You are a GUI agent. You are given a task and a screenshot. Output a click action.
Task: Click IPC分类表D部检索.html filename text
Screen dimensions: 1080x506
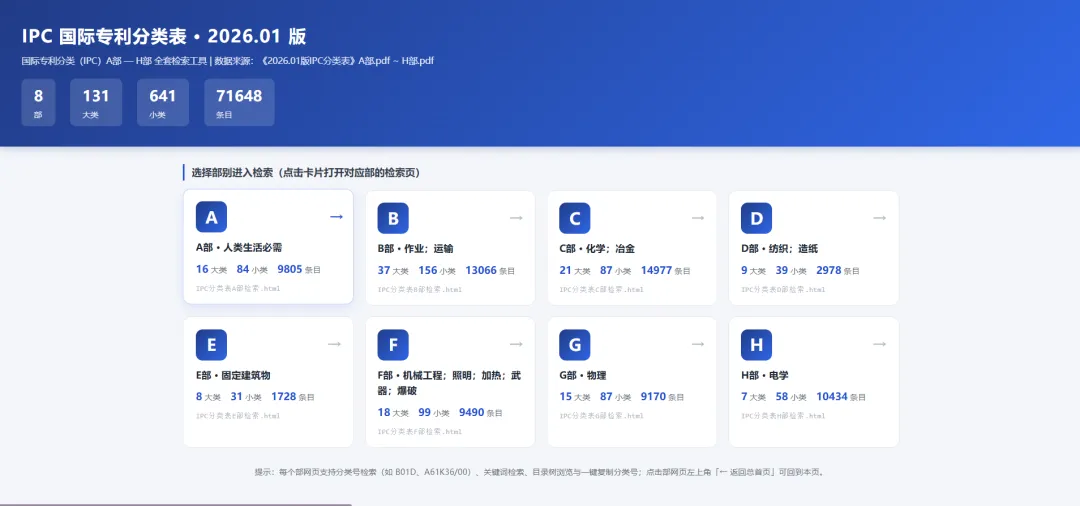click(x=783, y=290)
